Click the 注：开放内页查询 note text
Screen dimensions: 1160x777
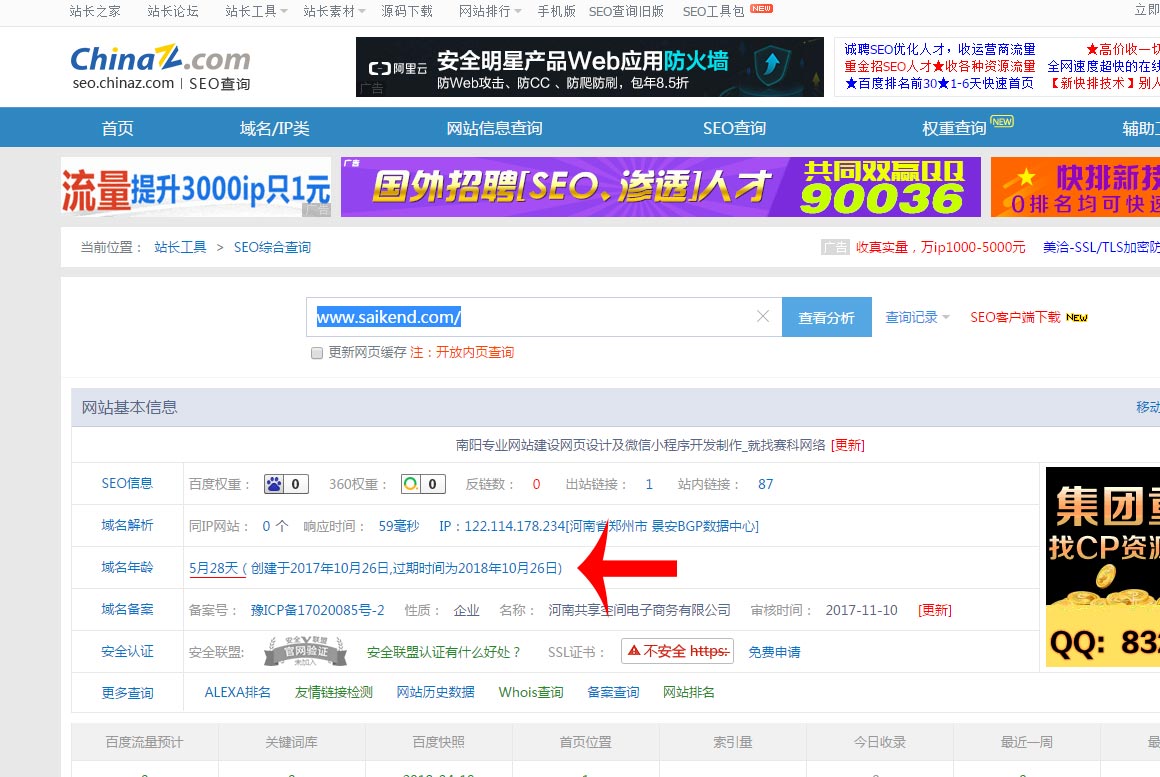(x=462, y=352)
